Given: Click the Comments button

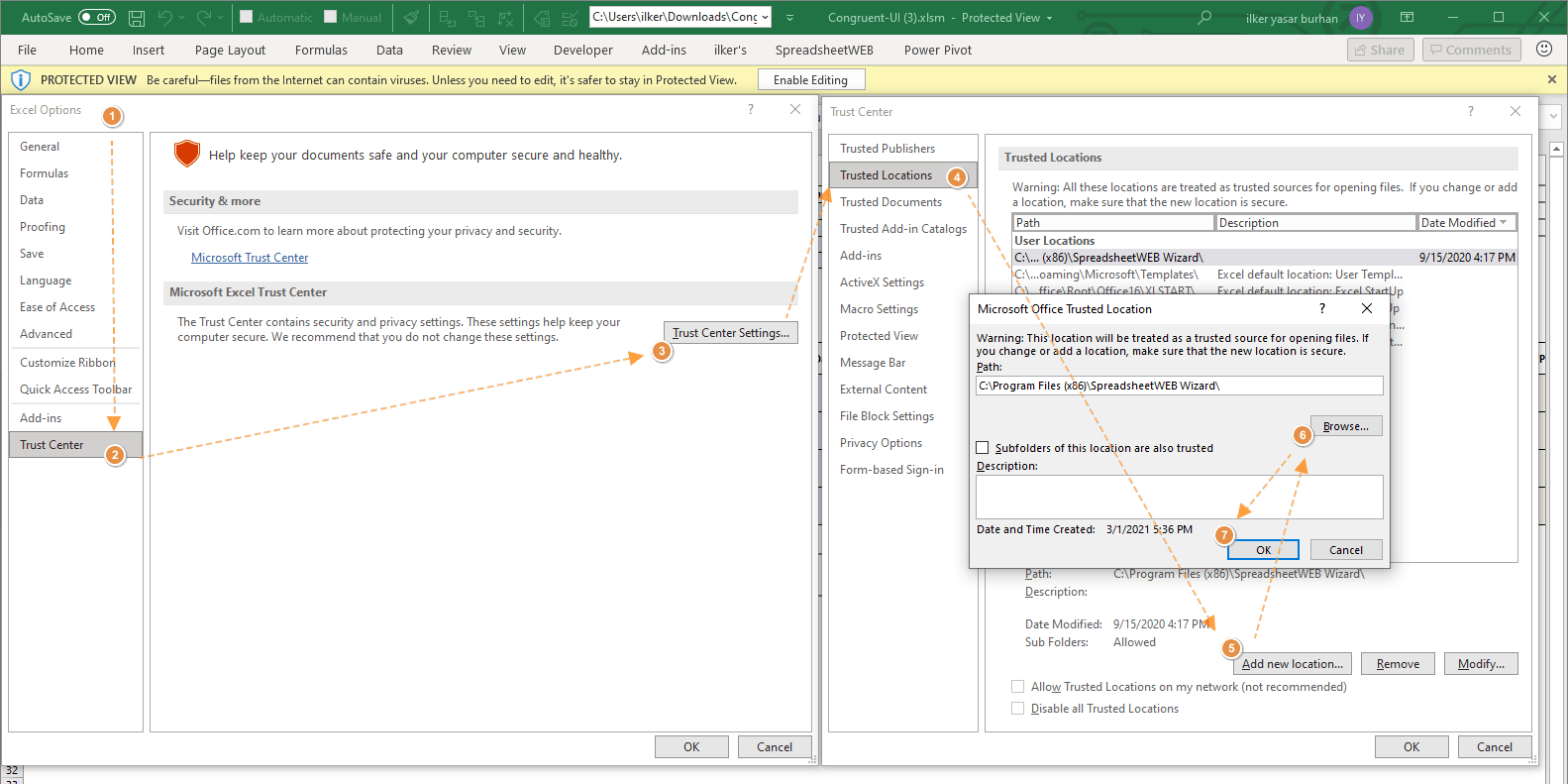Looking at the screenshot, I should pyautogui.click(x=1471, y=50).
